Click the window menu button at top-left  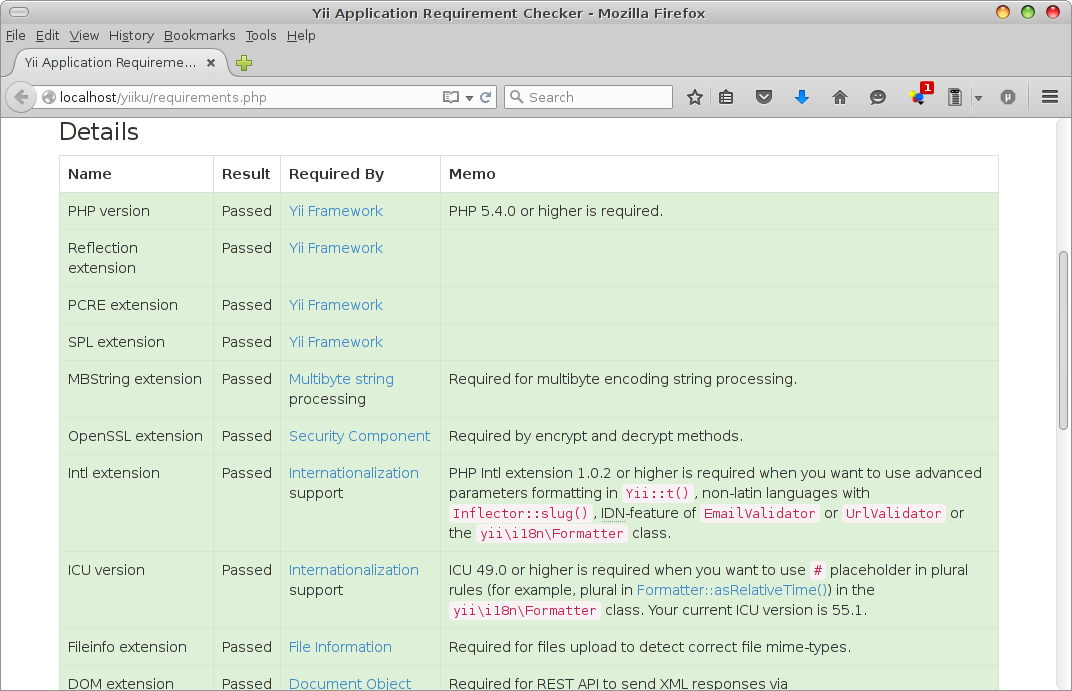tap(18, 12)
